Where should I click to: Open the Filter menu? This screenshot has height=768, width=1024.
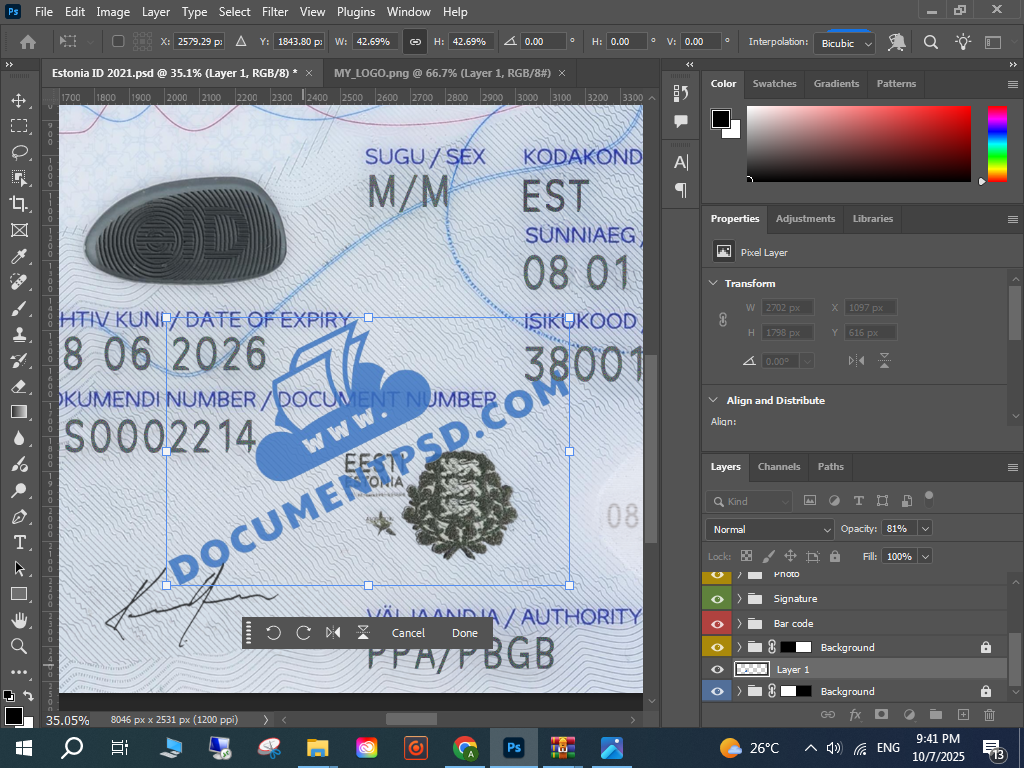(x=276, y=12)
